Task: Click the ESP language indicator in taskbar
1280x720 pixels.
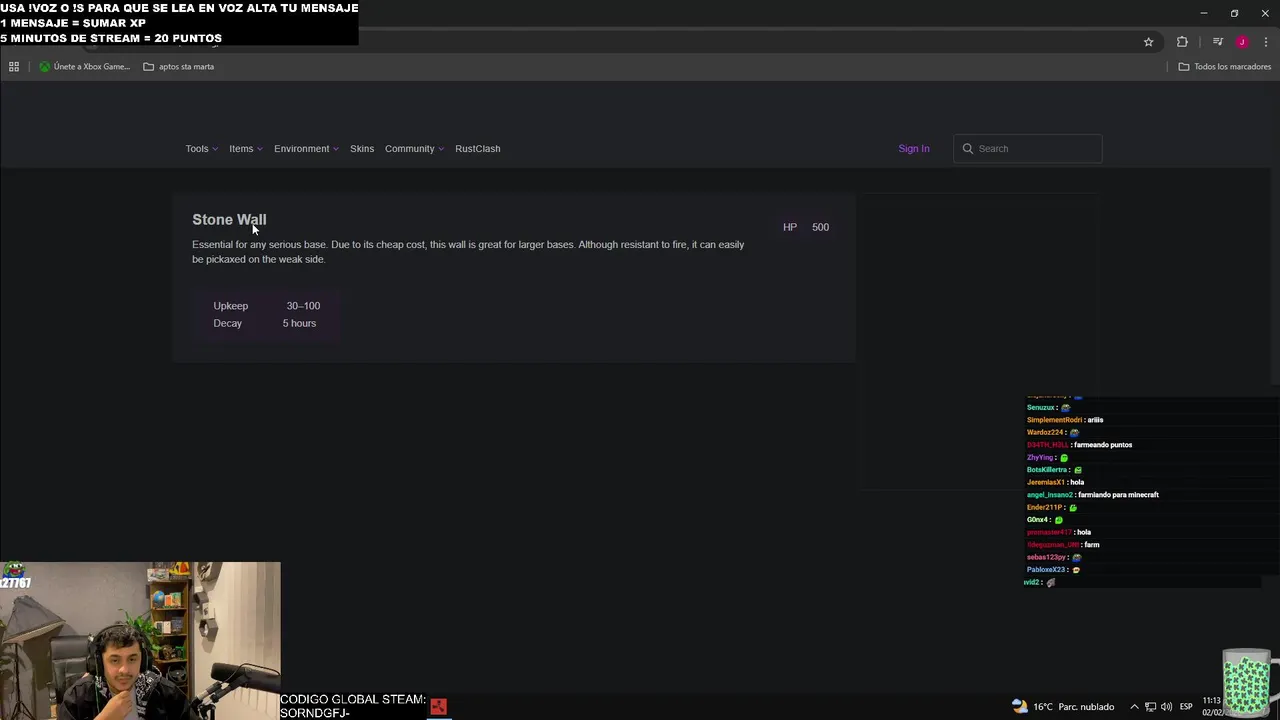Action: 1186,707
